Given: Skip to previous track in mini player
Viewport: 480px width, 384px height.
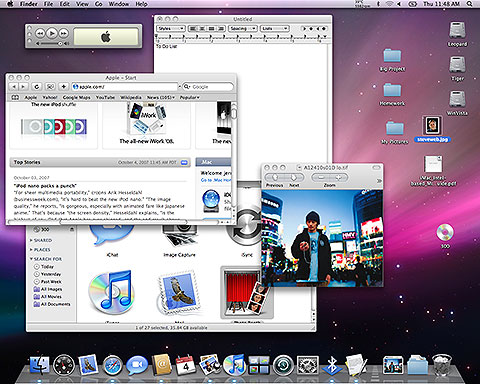Looking at the screenshot, I should click(x=40, y=33).
